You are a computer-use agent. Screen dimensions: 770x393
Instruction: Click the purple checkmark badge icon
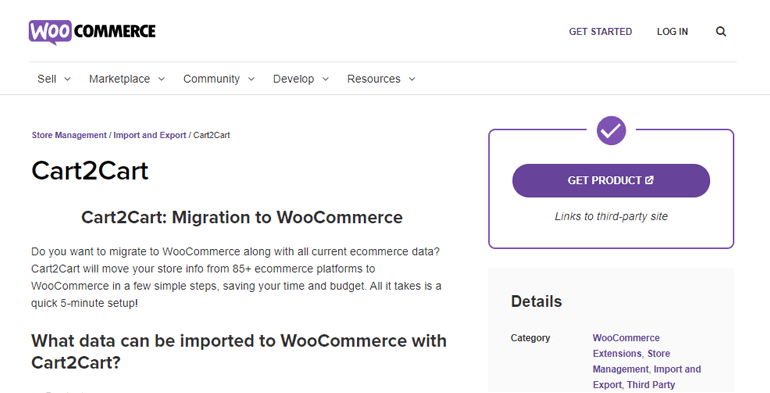[611, 131]
